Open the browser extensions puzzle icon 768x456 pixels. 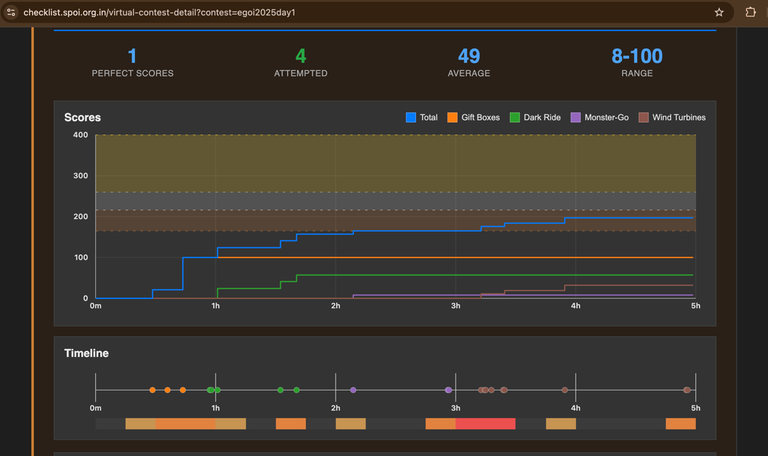[751, 13]
